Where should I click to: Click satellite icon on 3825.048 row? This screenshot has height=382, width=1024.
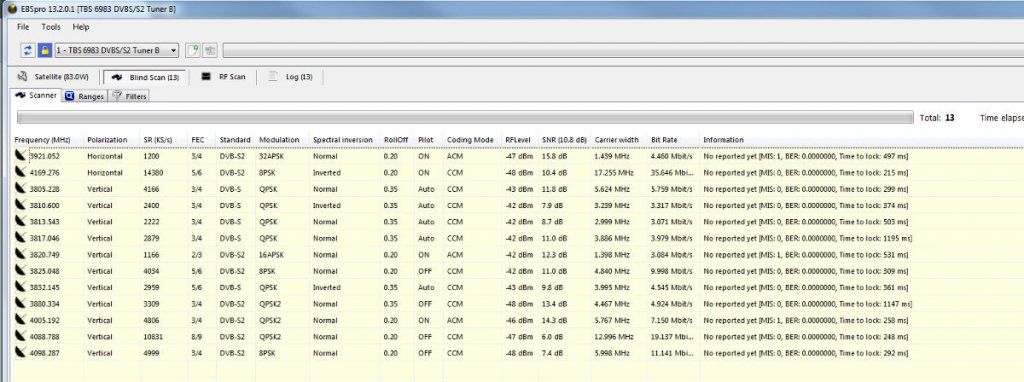coord(21,270)
